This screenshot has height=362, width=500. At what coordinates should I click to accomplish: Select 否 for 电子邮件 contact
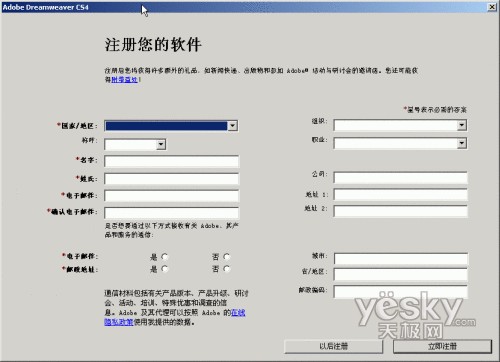(x=227, y=257)
